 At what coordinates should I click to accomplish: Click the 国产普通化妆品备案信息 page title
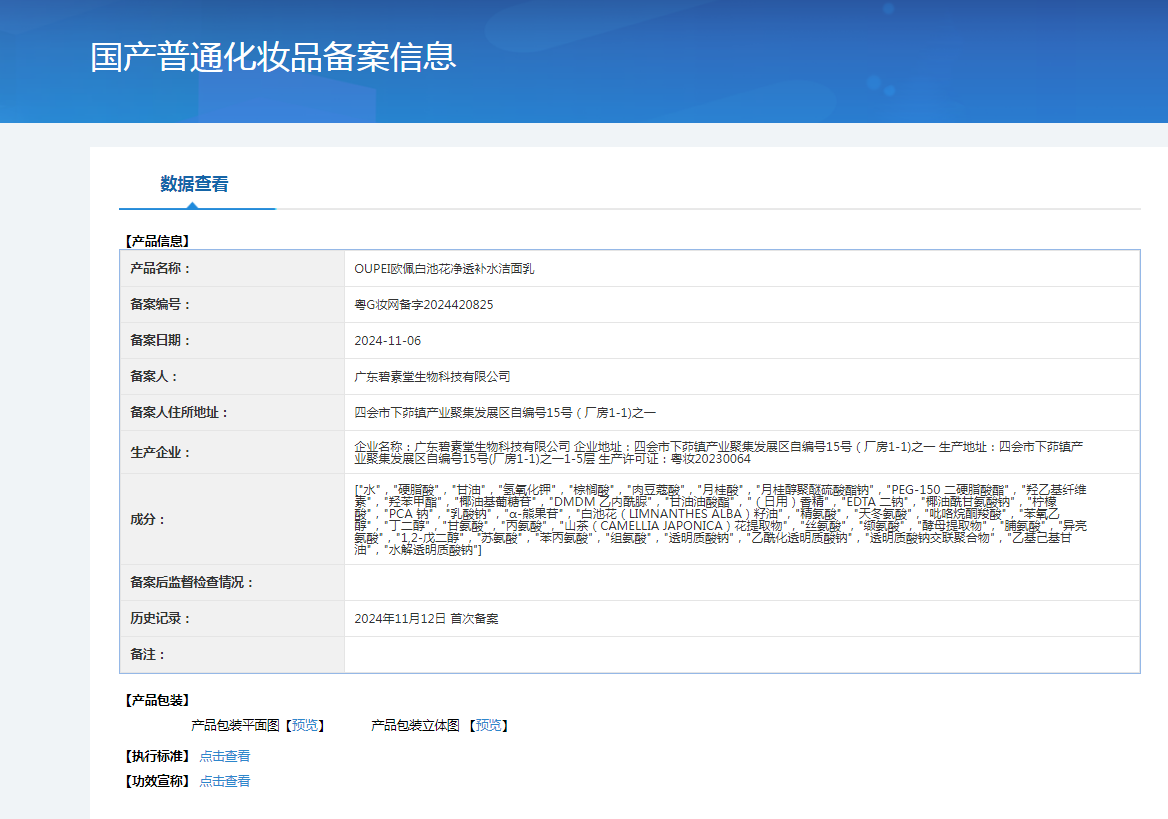[x=273, y=57]
